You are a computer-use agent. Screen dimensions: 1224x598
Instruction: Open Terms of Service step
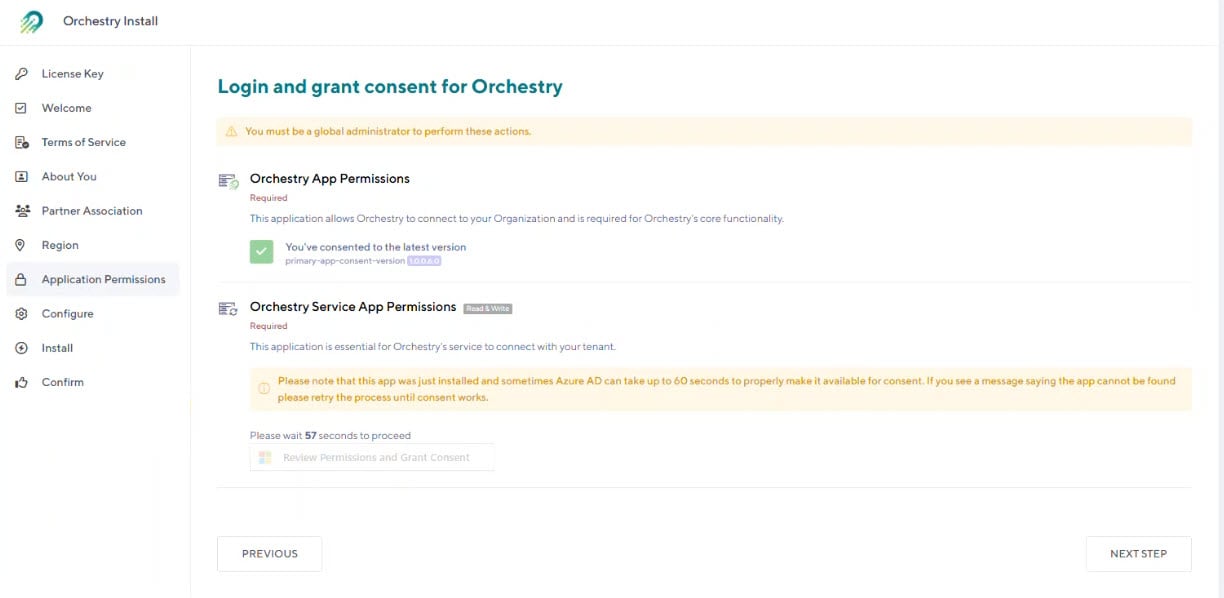(93, 142)
